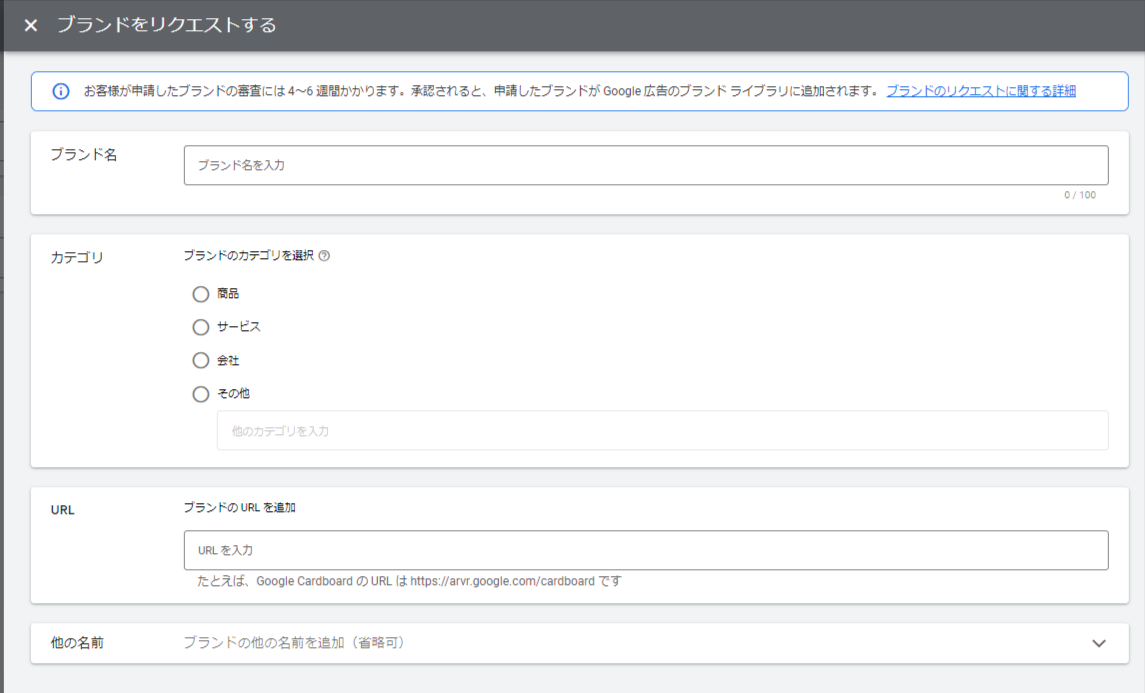Focus the URL を入力 text box
Viewport: 1145px width, 693px height.
[x=645, y=550]
